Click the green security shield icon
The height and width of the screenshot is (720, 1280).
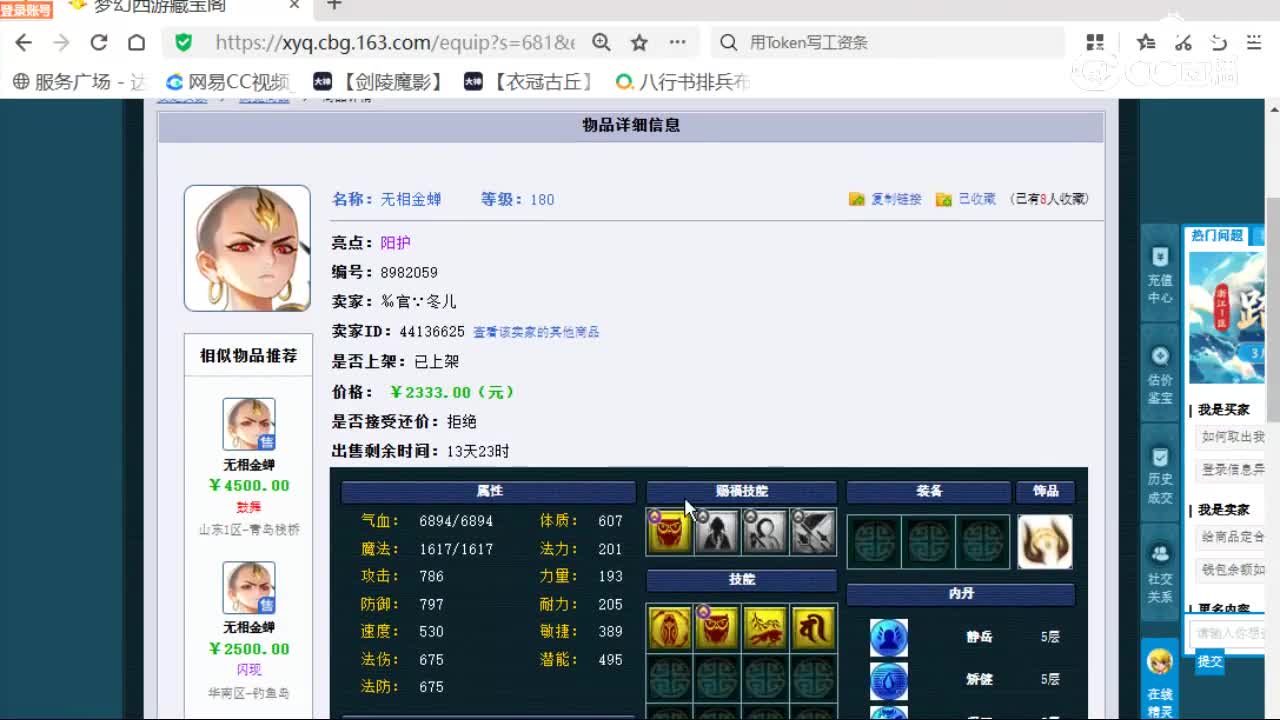[x=183, y=42]
